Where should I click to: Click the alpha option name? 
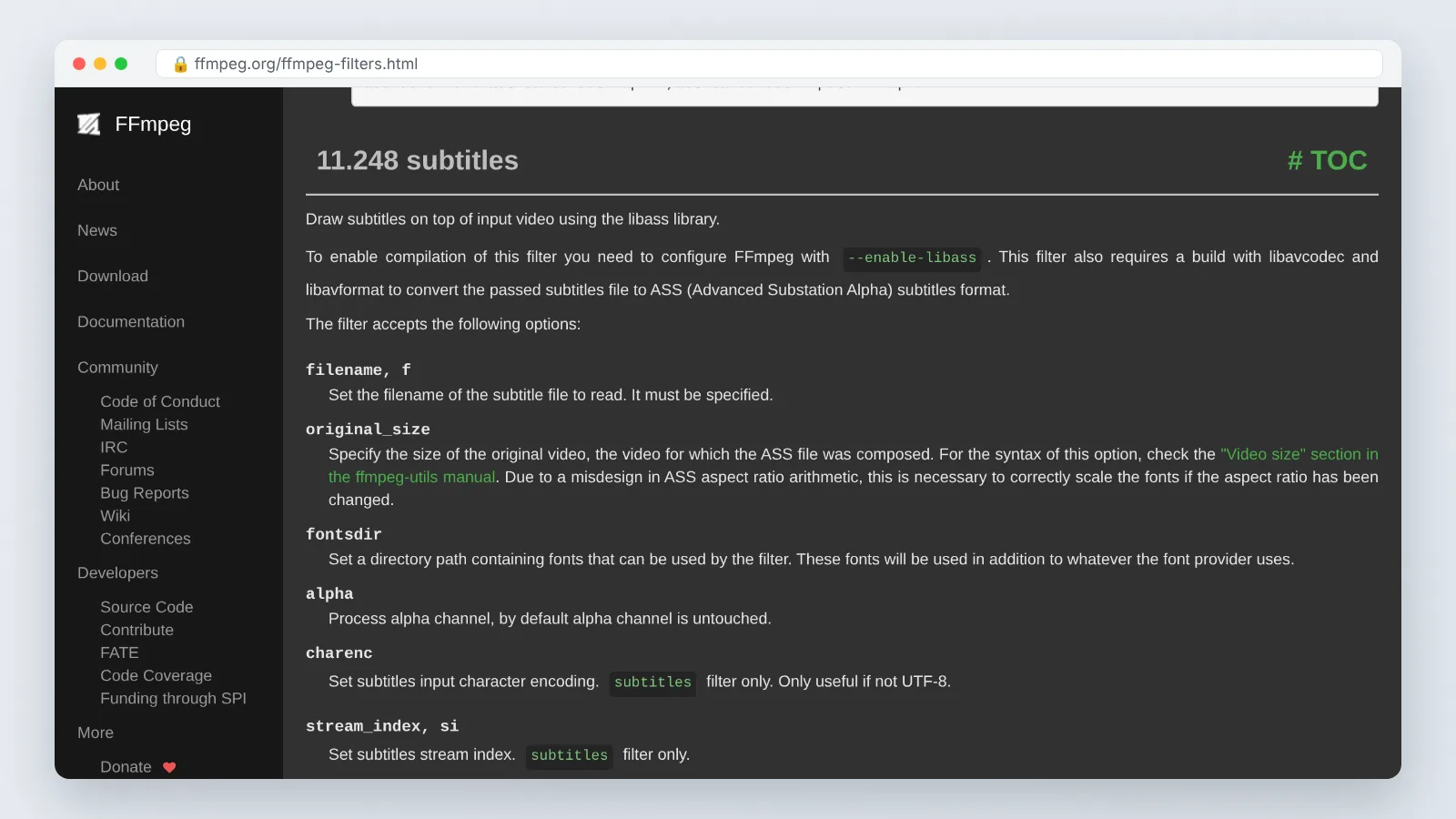[329, 593]
